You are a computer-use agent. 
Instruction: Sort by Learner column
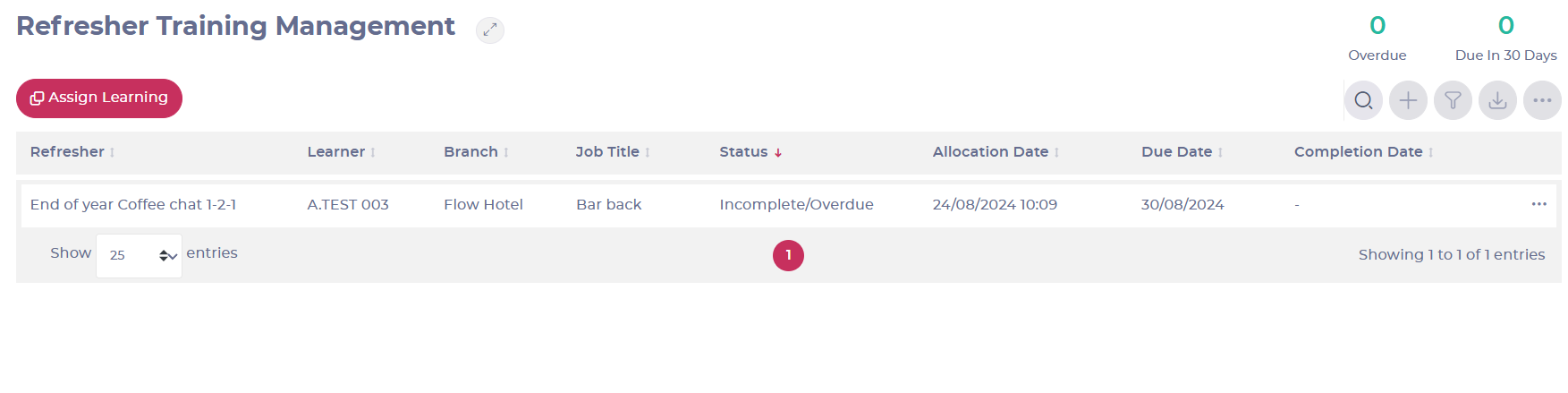[341, 152]
